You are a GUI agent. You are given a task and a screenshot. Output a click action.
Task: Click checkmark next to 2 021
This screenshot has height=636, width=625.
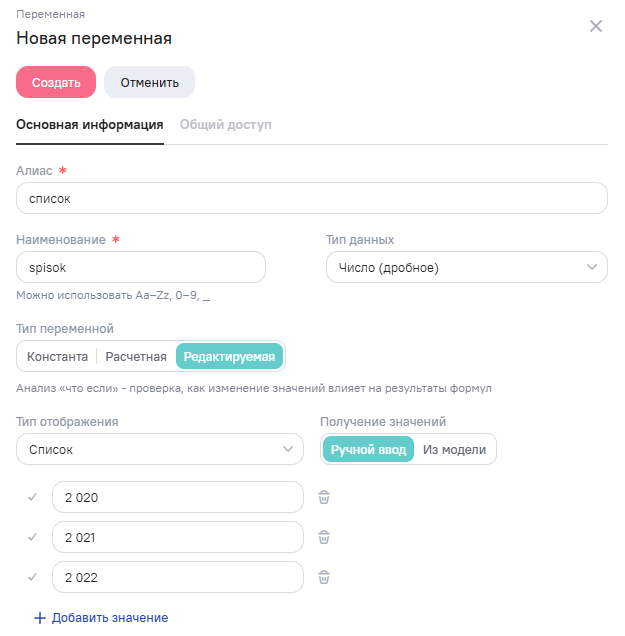coord(32,537)
